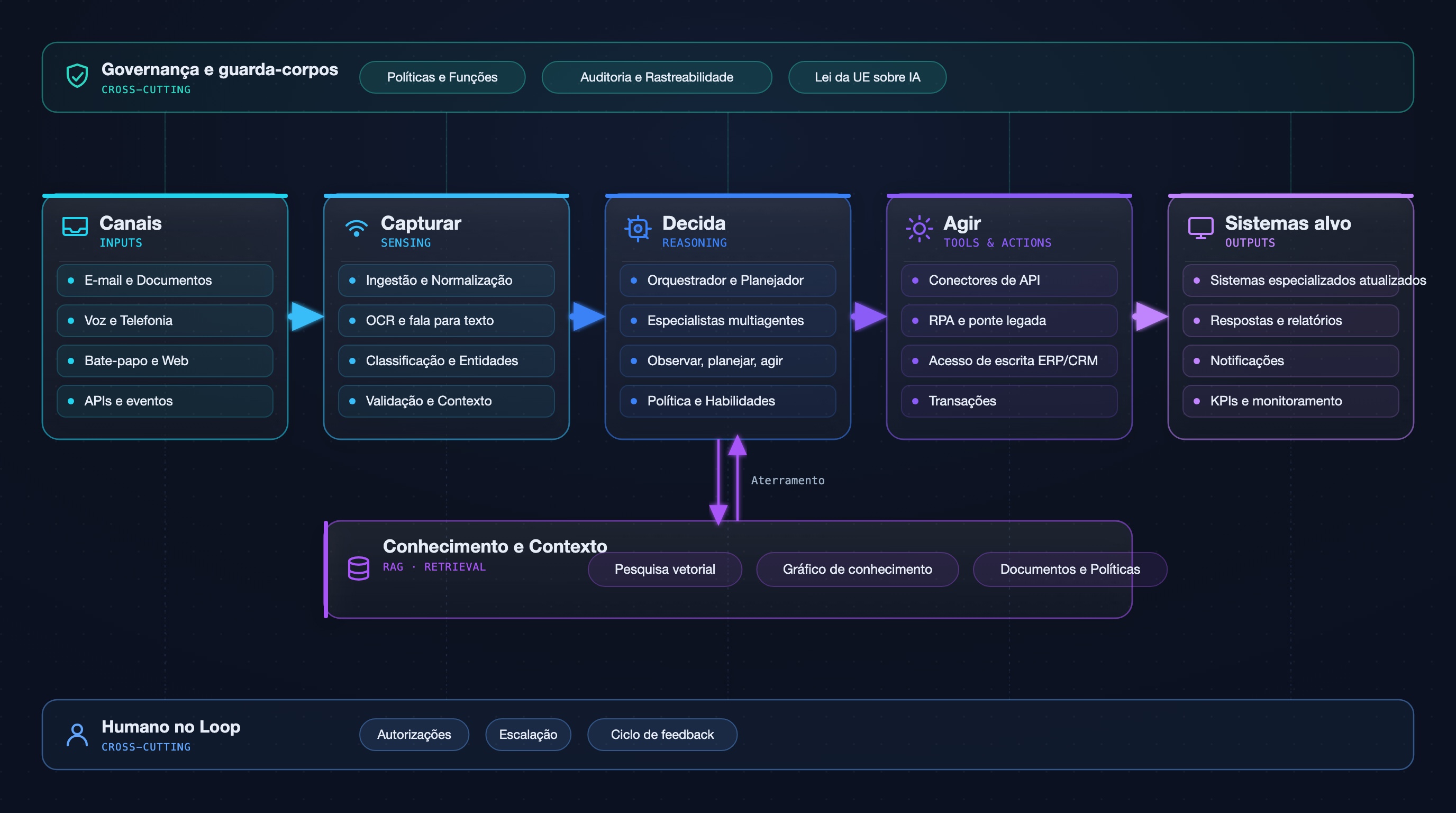Click the sun-shaped icon beside Agir
The height and width of the screenshot is (813, 1456).
tap(919, 229)
